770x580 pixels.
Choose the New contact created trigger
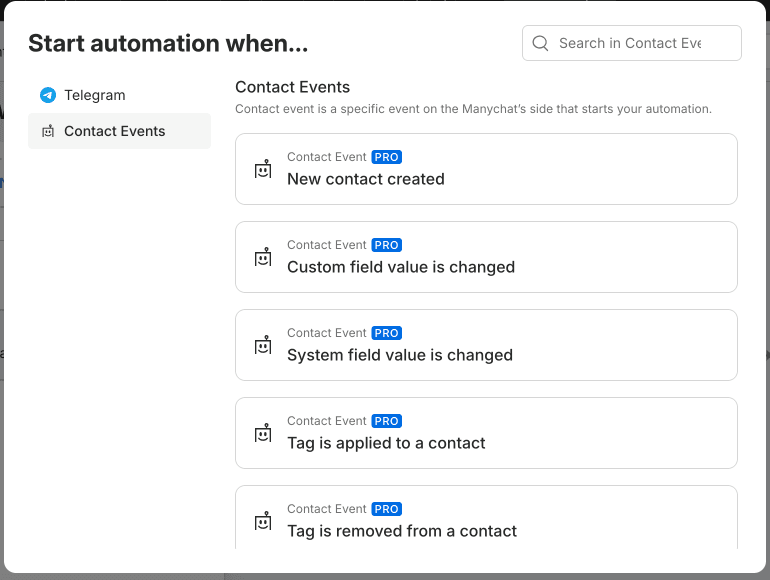[486, 169]
